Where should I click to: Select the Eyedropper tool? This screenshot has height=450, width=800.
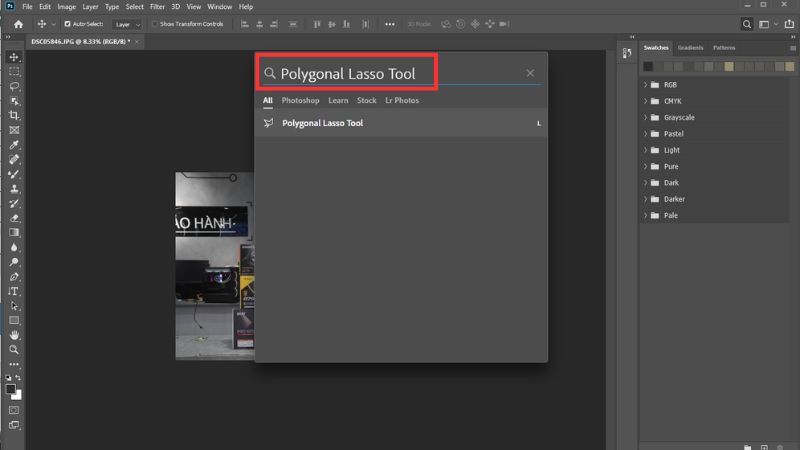(14, 145)
